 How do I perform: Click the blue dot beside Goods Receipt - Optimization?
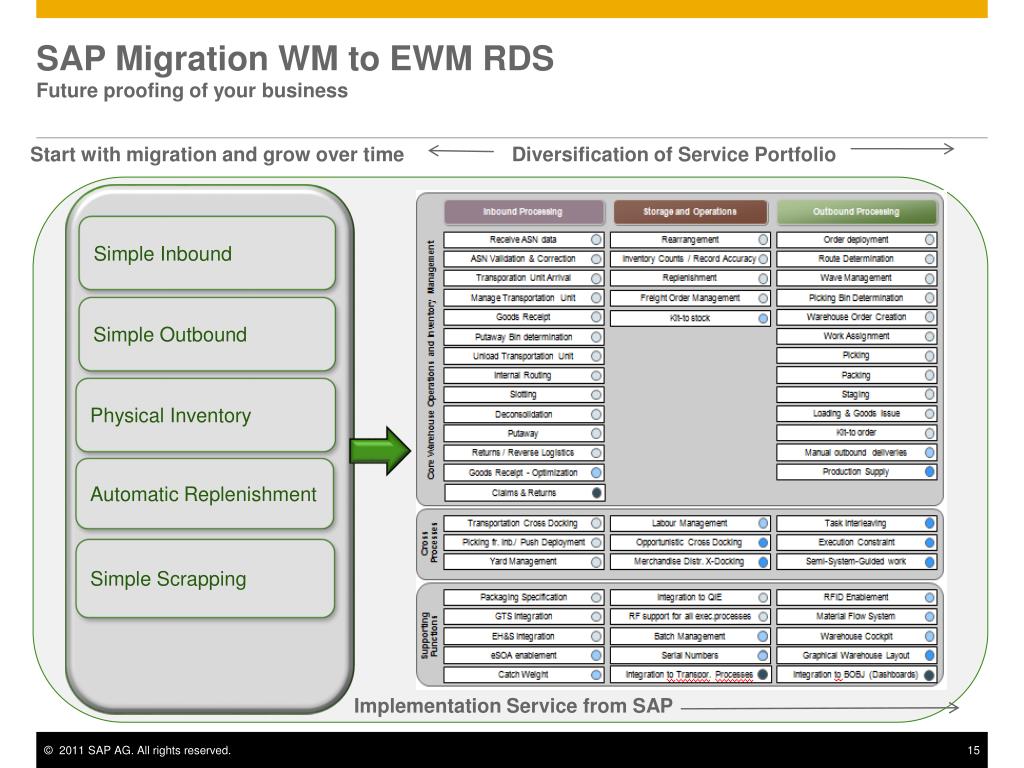point(596,472)
